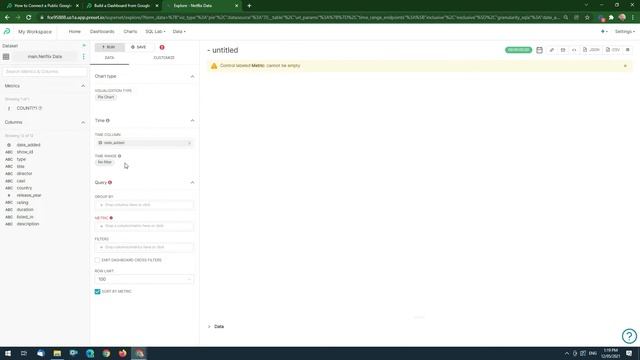This screenshot has width=640, height=360.
Task: Click the embed code brackets icon
Action: (574, 50)
